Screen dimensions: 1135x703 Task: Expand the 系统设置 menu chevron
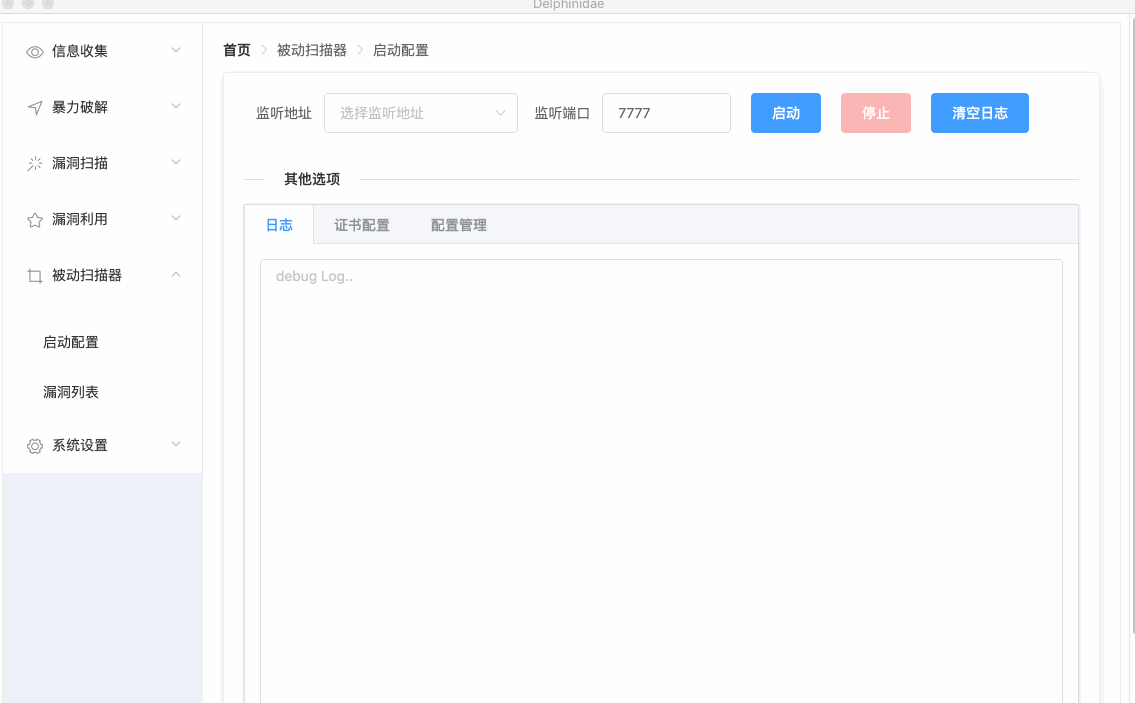pos(176,444)
